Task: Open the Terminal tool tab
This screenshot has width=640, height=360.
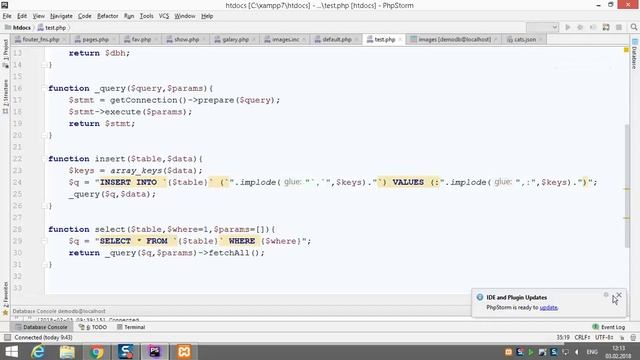Action: 131,327
